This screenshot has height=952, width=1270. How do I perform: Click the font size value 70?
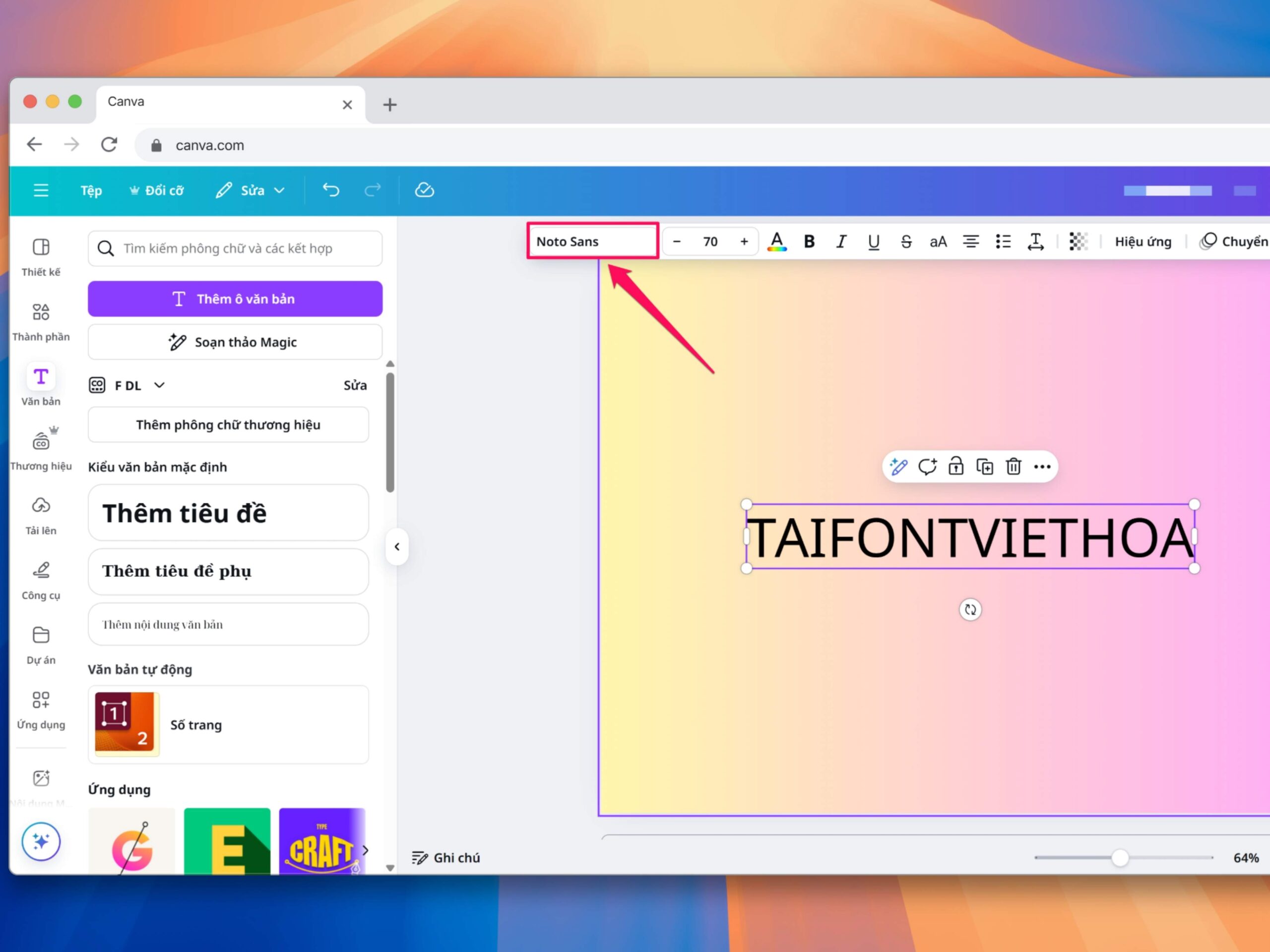point(710,241)
